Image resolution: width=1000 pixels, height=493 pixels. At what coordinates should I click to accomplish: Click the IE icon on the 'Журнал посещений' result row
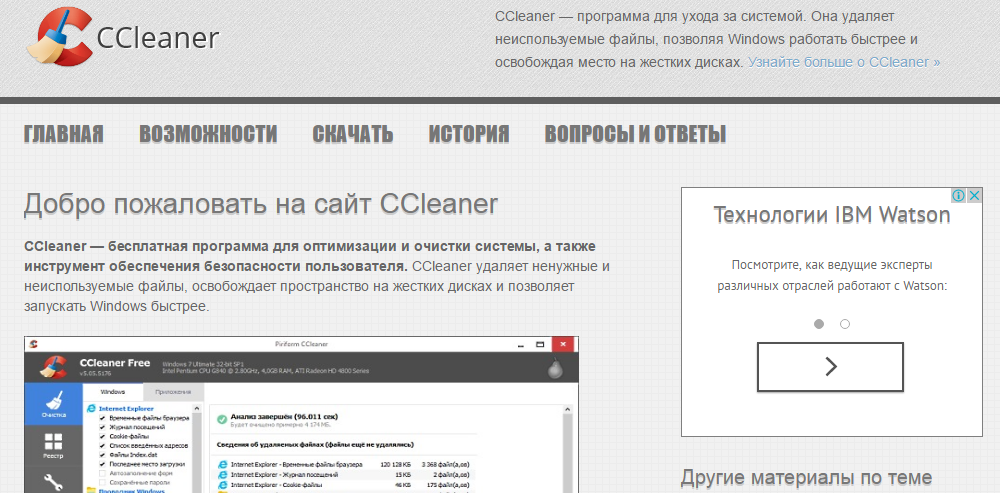click(x=223, y=475)
